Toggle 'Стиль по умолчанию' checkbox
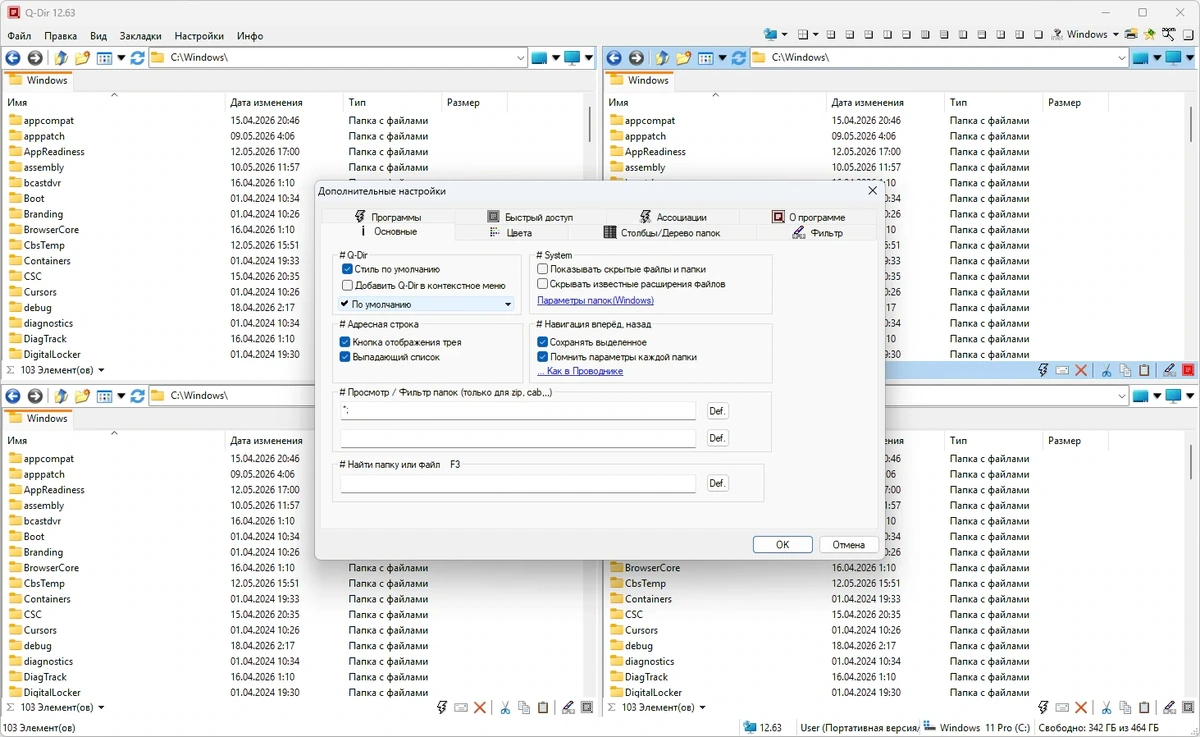This screenshot has height=737, width=1200. [x=347, y=269]
